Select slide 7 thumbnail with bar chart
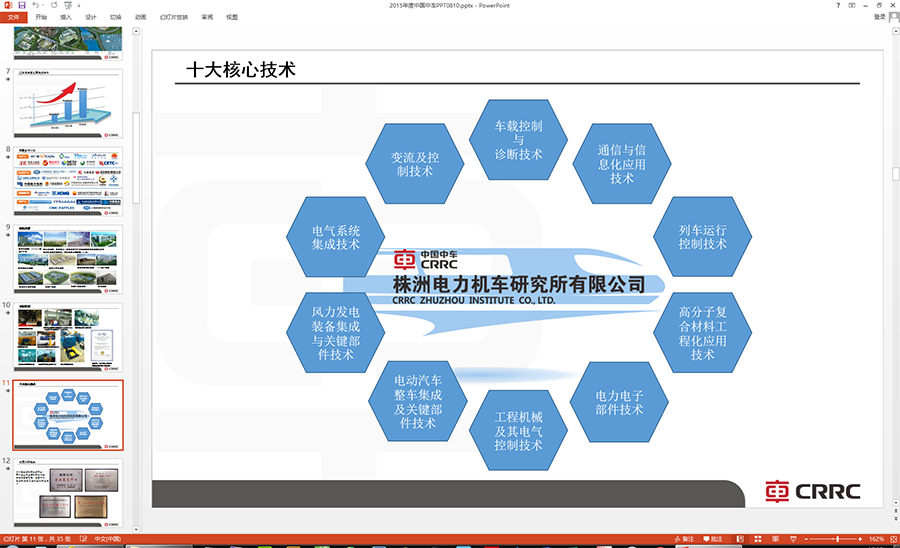900x548 pixels. [68, 104]
